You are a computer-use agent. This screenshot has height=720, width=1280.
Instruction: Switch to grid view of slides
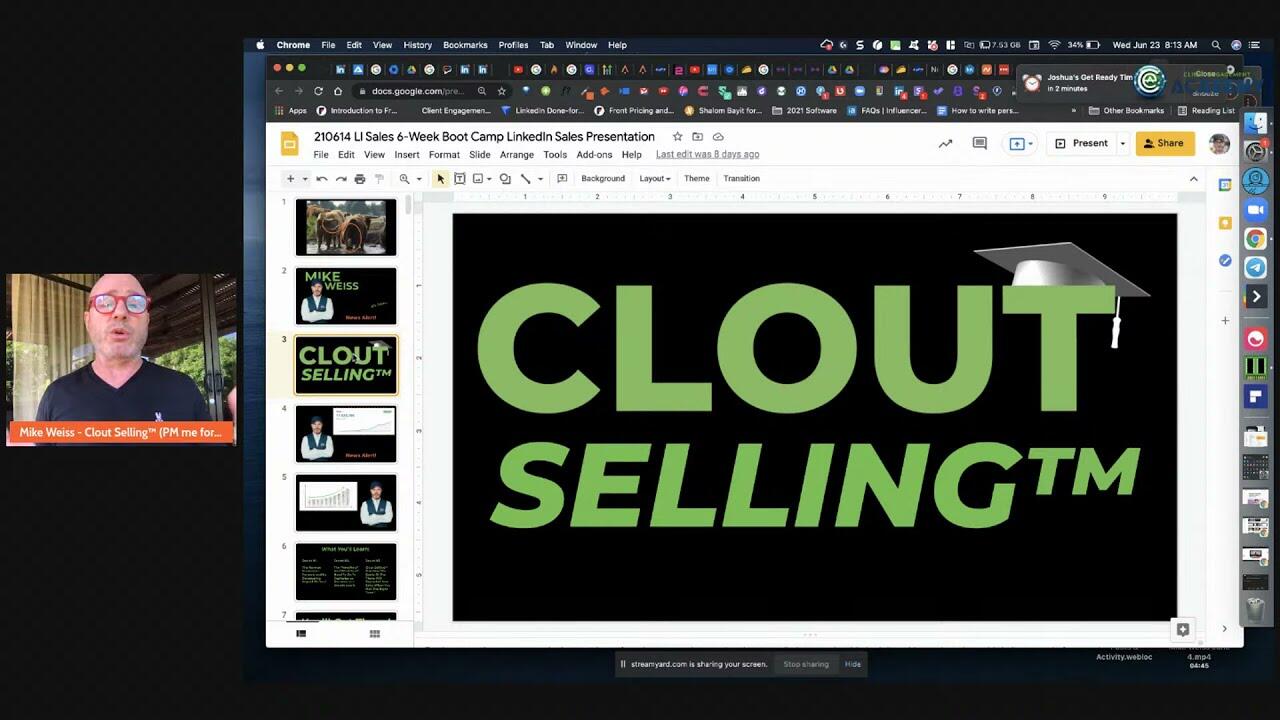[x=375, y=634]
